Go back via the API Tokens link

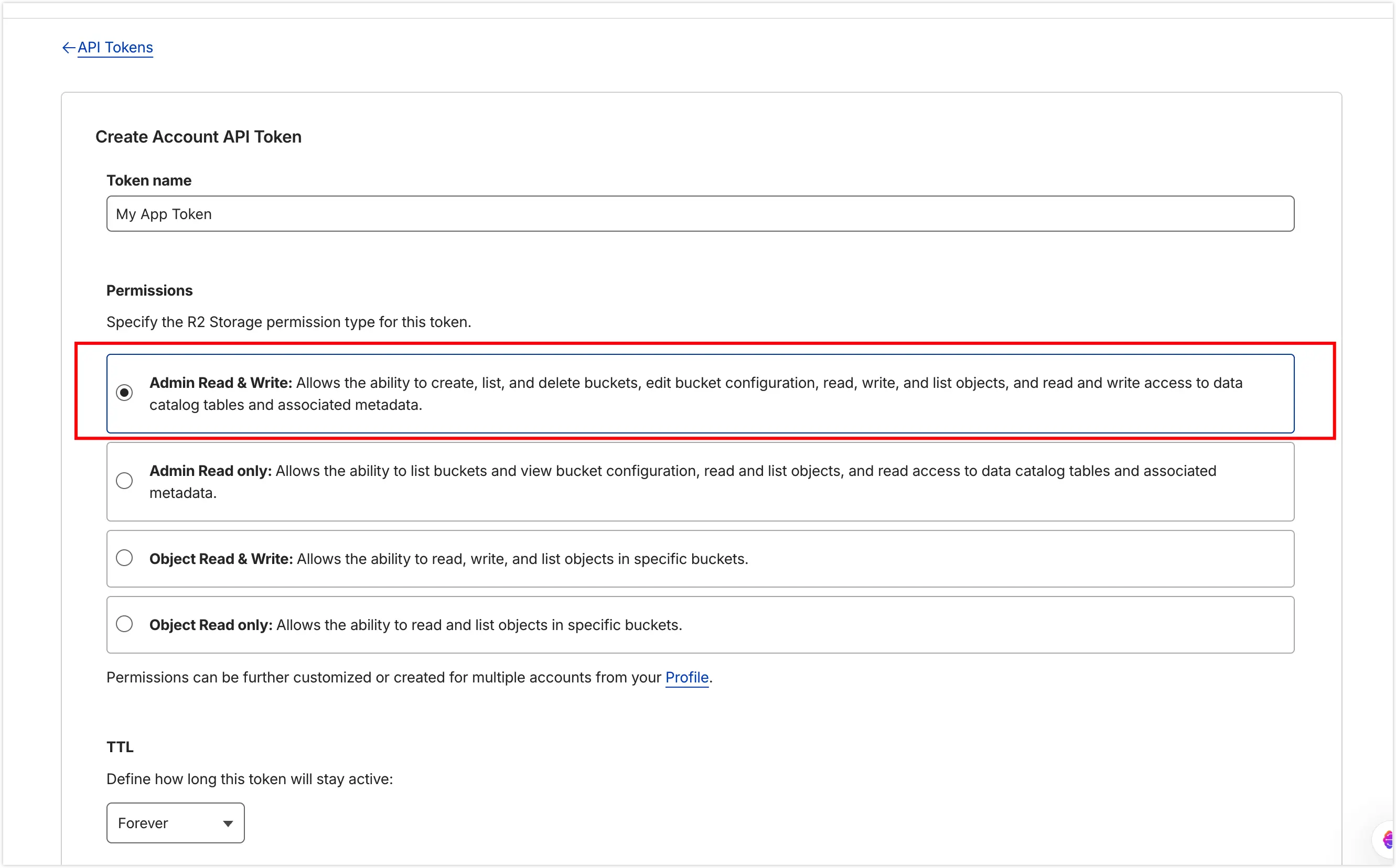[x=115, y=48]
